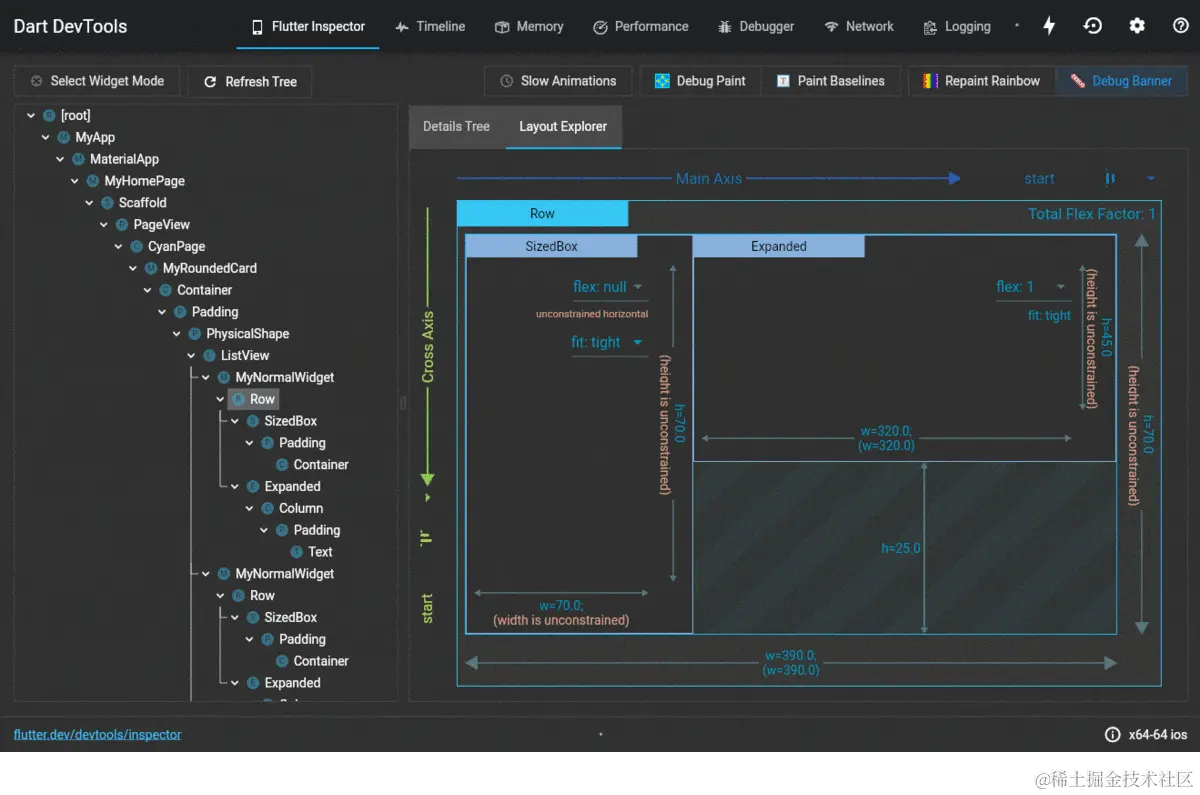Viewport: 1200px width, 795px height.
Task: Collapse the [root] tree node
Action: click(x=31, y=116)
